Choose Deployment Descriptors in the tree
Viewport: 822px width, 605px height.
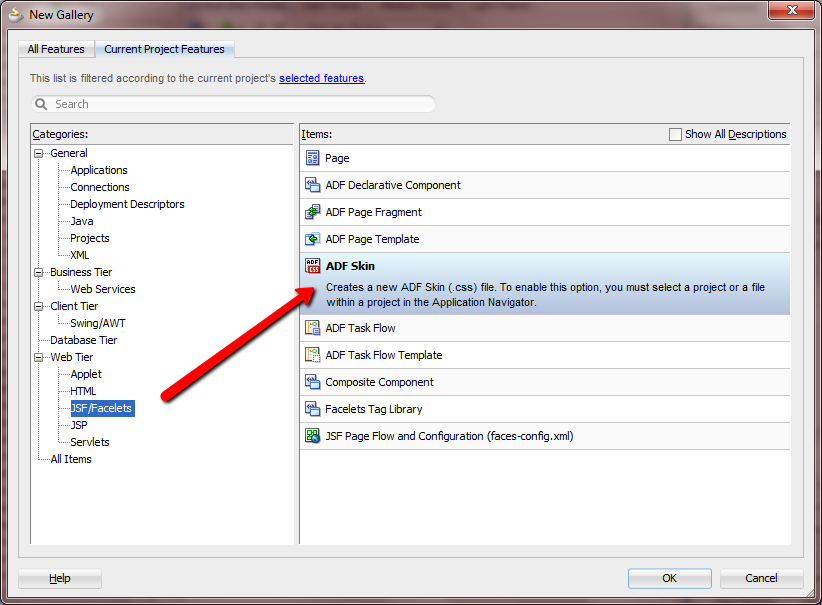[127, 204]
